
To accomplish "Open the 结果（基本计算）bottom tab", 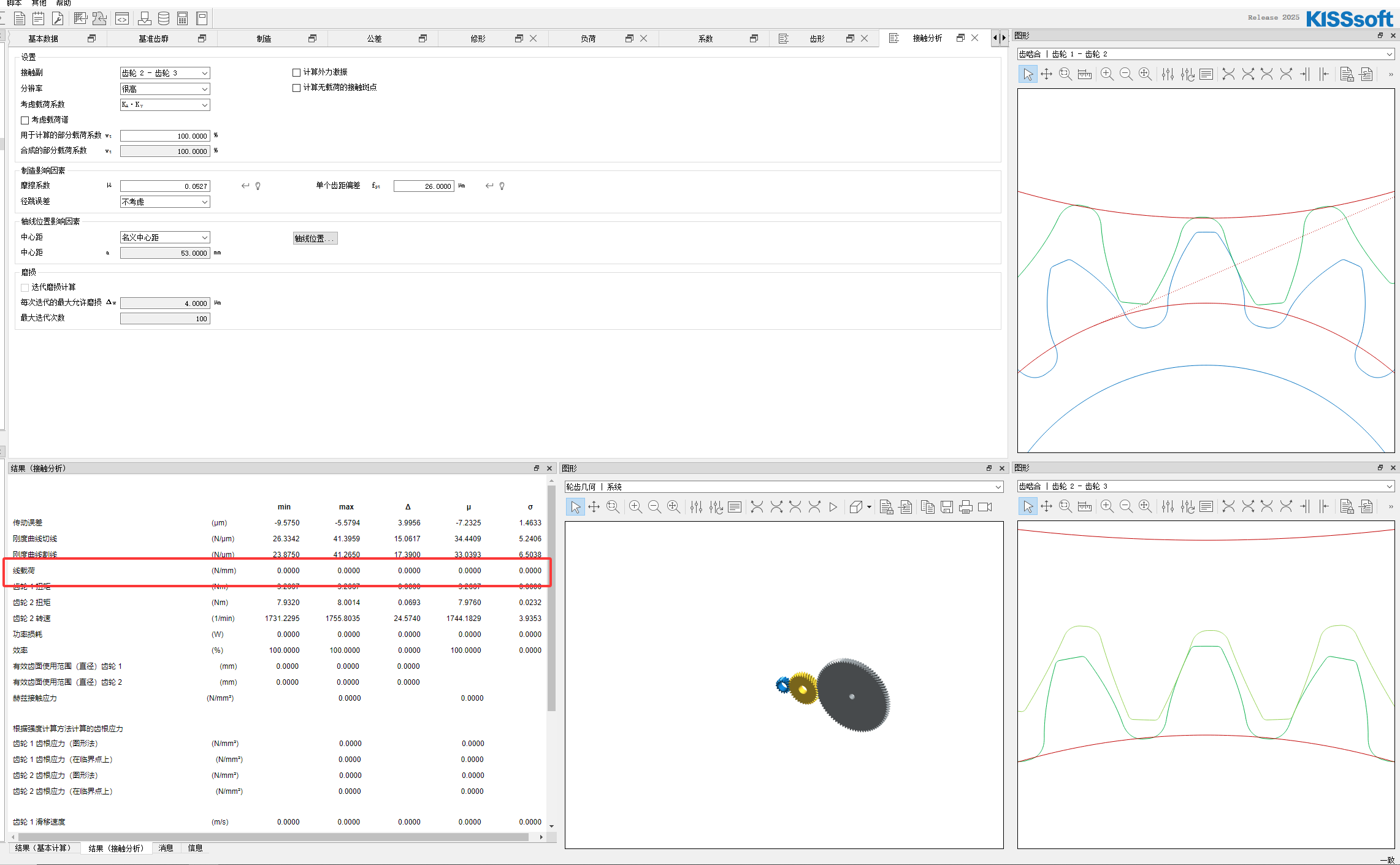I will click(x=43, y=848).
